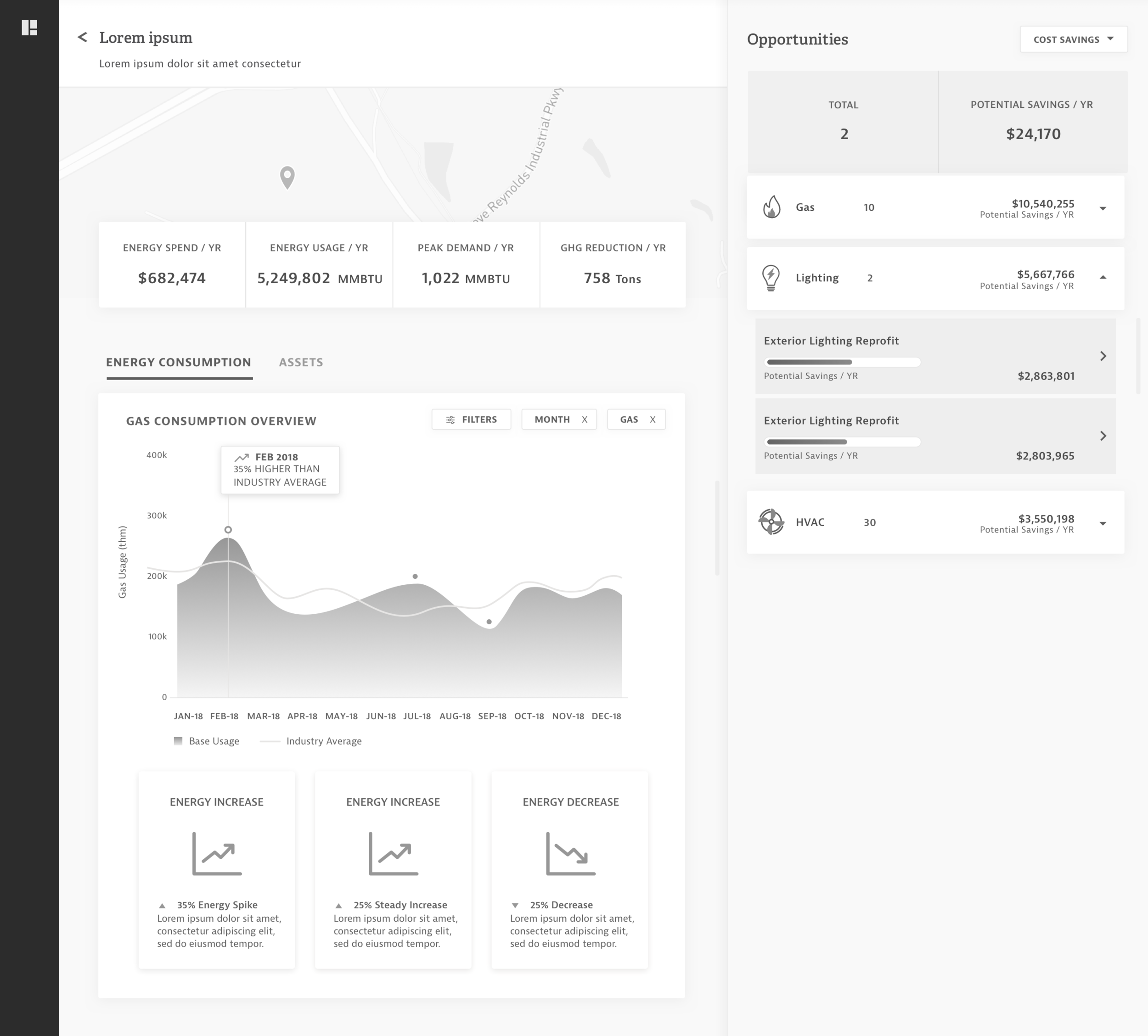Open the Filters button
Image resolution: width=1148 pixels, height=1036 pixels.
471,420
